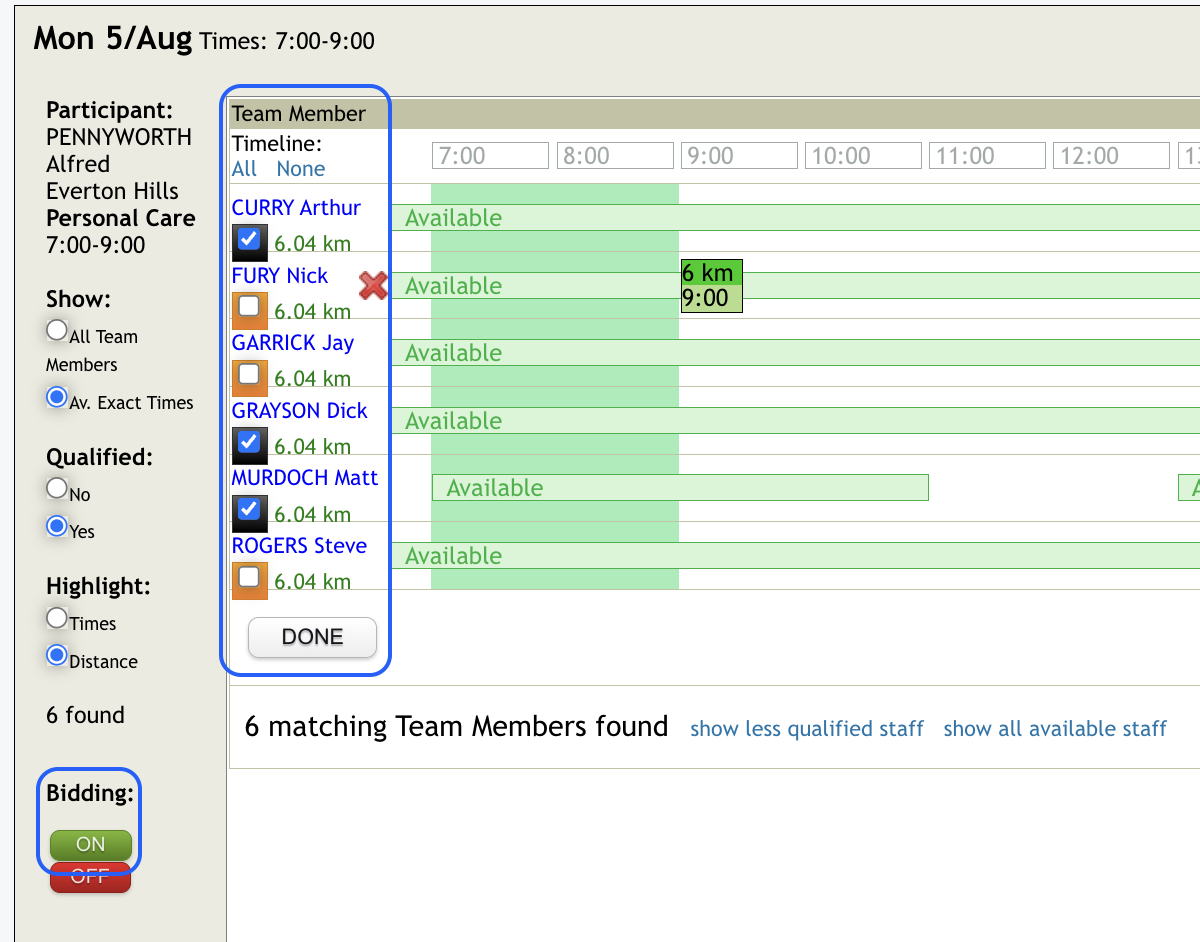Check the ROGERS Steve checkbox
This screenshot has height=942, width=1200.
249,577
